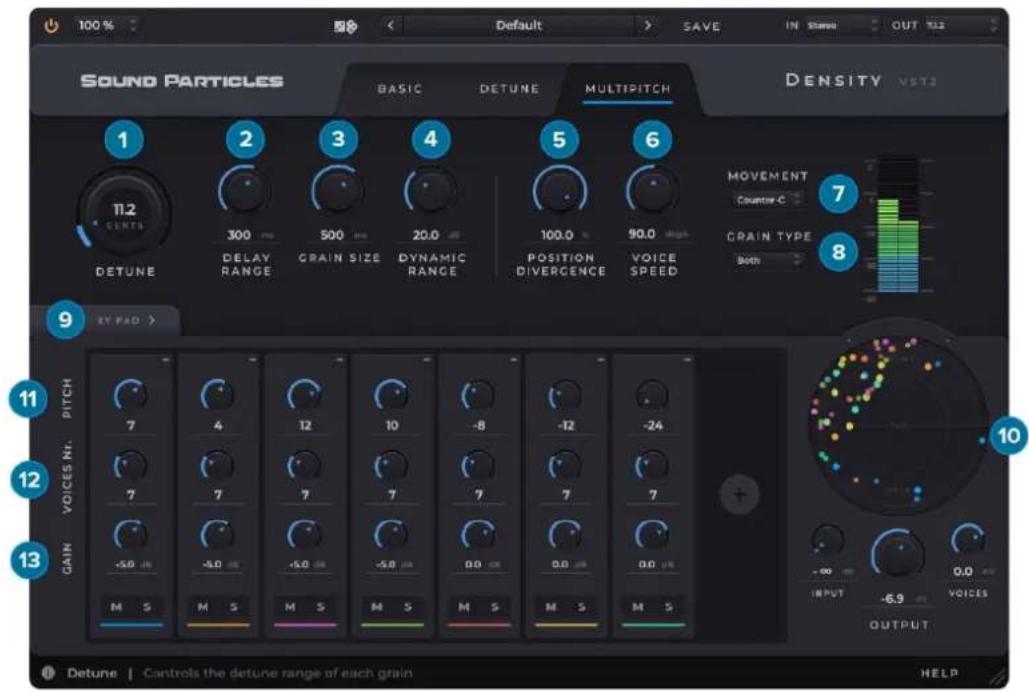The height and width of the screenshot is (692, 1029).
Task: Click the Voice Speed value 90.0
Action: (642, 234)
